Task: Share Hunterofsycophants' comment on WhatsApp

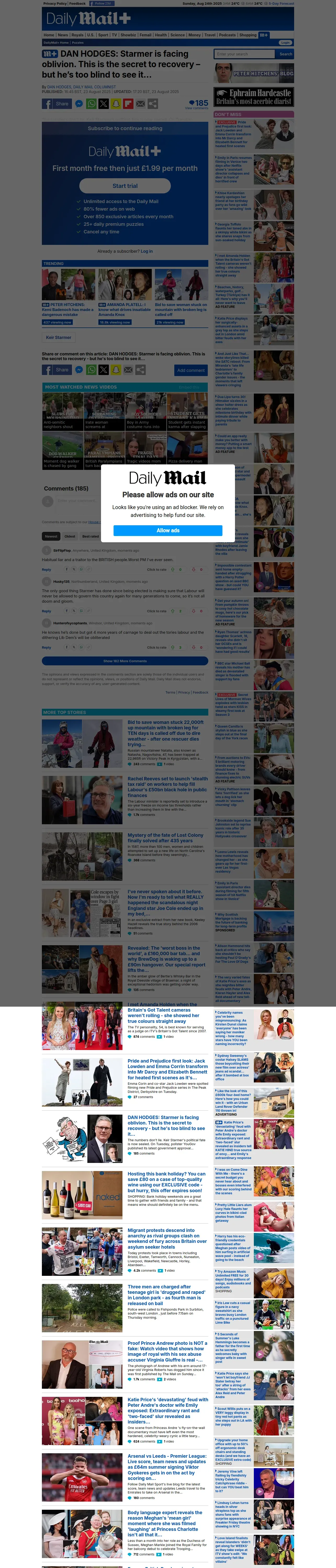Action: click(82, 648)
